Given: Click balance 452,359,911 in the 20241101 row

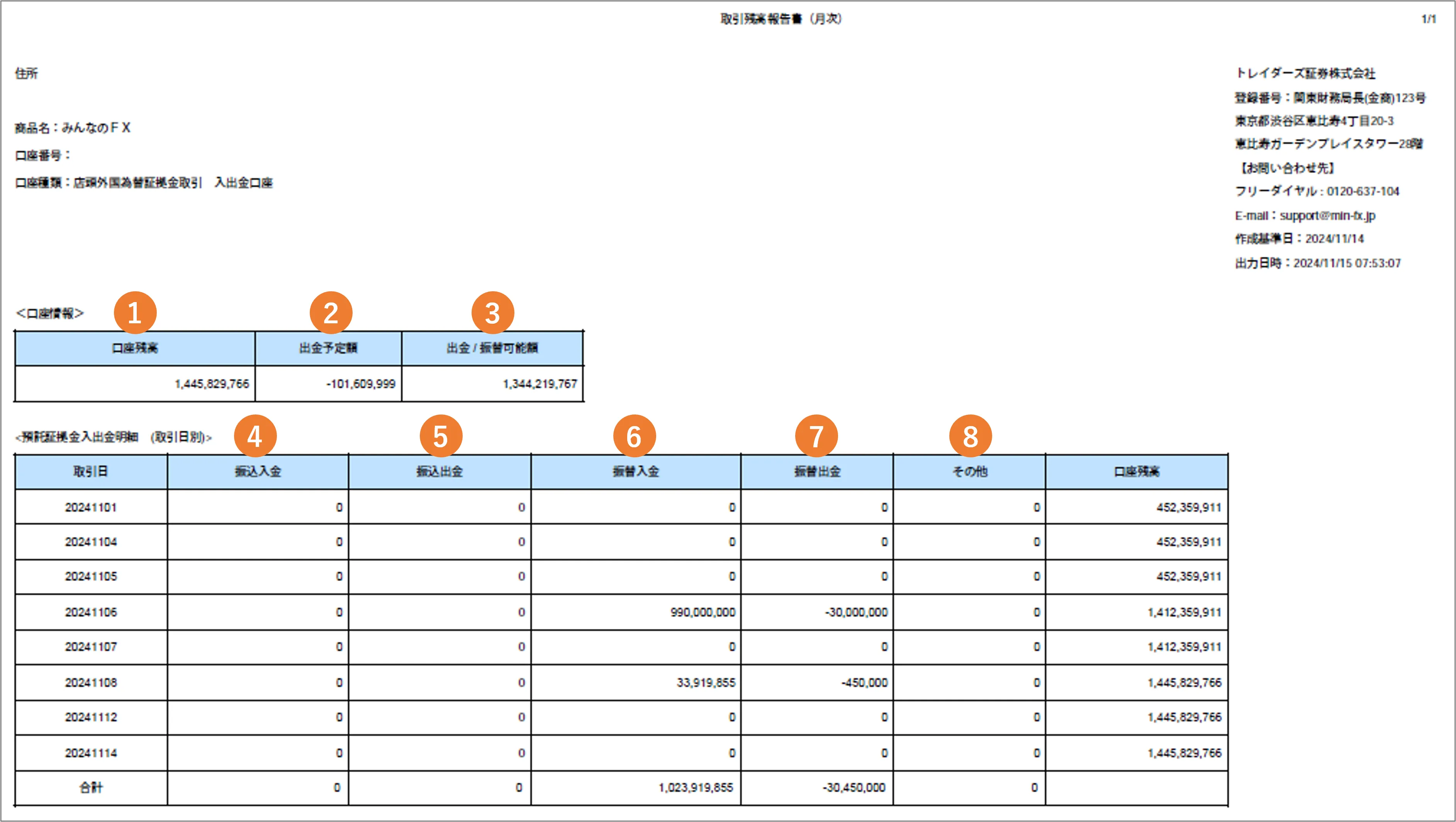Looking at the screenshot, I should click(x=1189, y=507).
